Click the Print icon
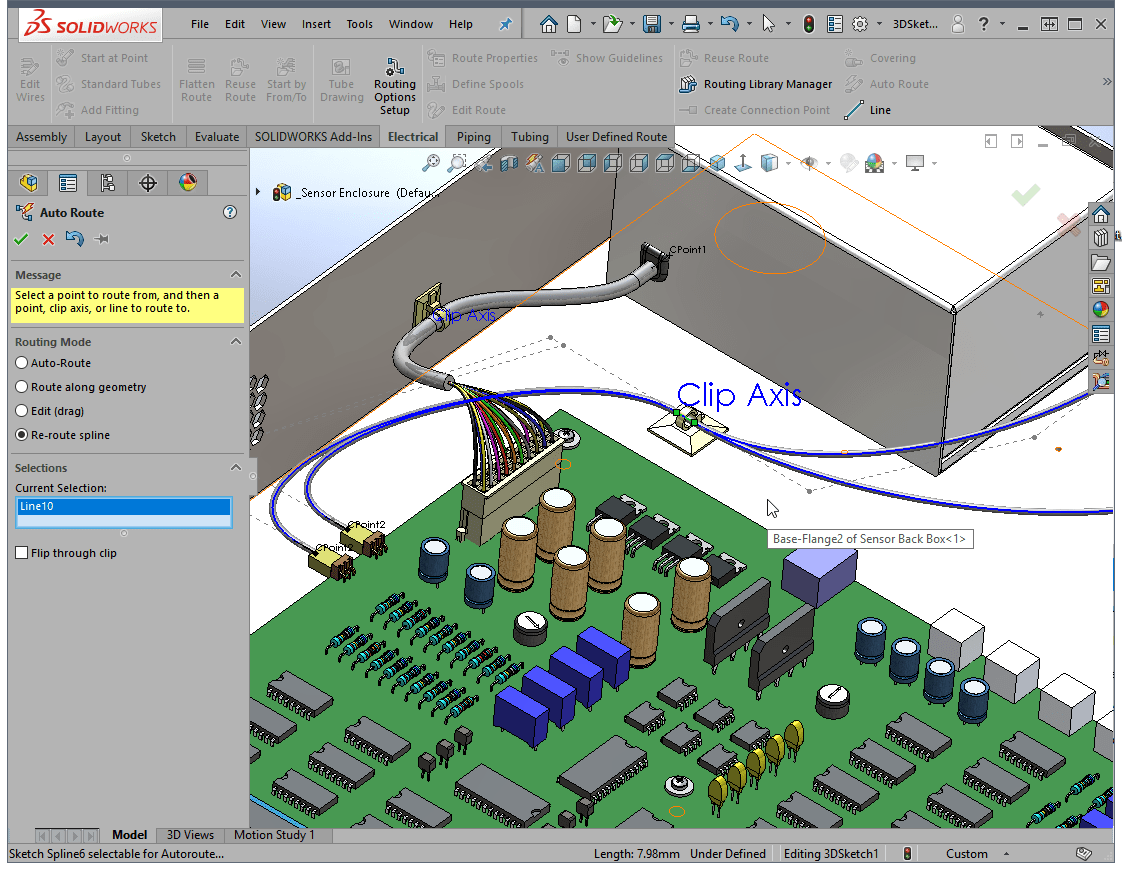This screenshot has width=1122, height=870. [x=691, y=24]
